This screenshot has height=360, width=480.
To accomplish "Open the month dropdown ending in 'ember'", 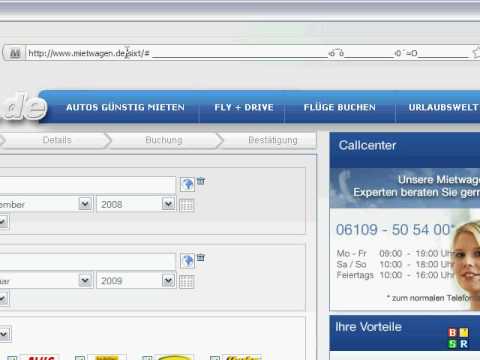I will click(46, 204).
